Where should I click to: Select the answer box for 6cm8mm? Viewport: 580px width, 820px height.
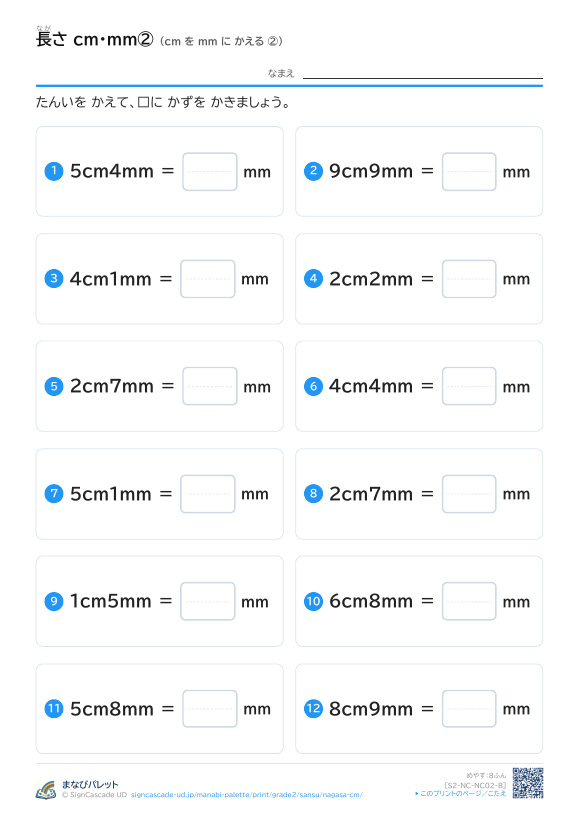click(x=469, y=601)
